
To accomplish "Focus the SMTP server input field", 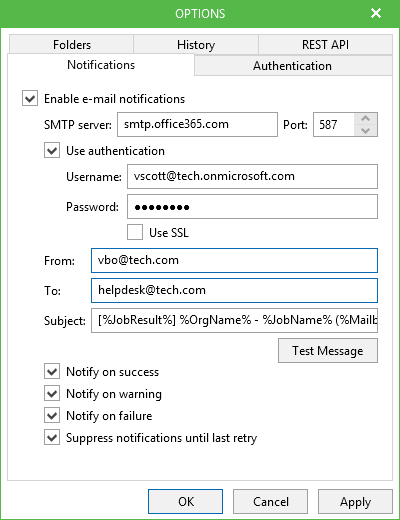I will coord(197,125).
